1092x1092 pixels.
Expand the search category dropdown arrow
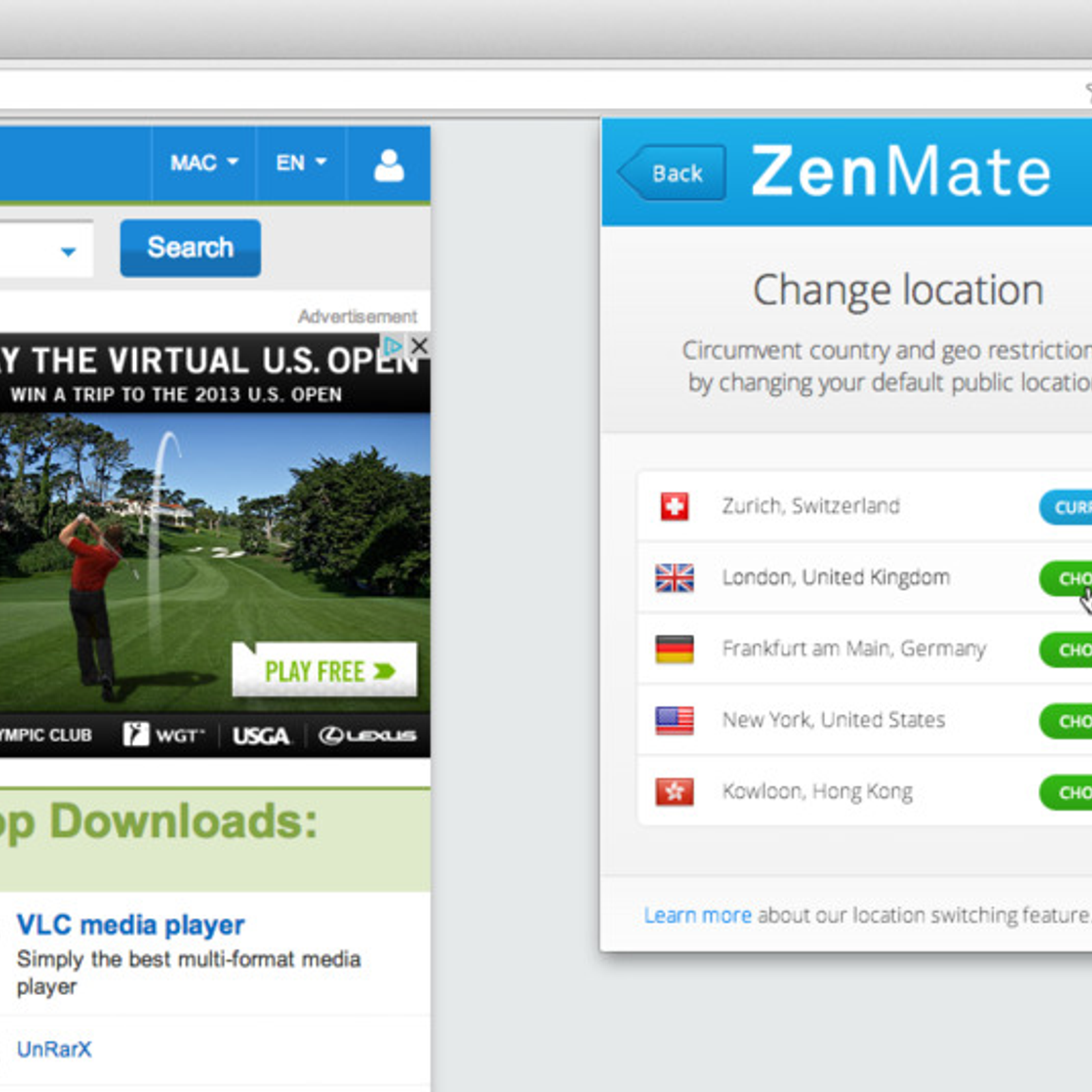68,251
